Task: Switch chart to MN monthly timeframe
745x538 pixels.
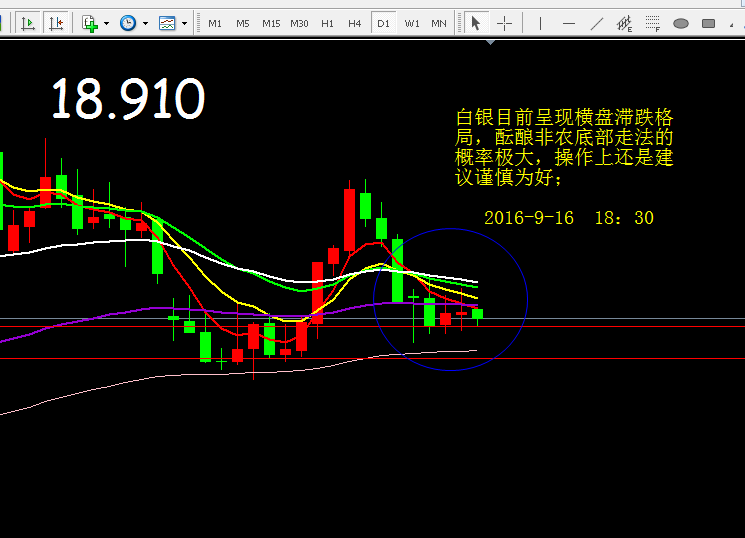Action: point(439,23)
